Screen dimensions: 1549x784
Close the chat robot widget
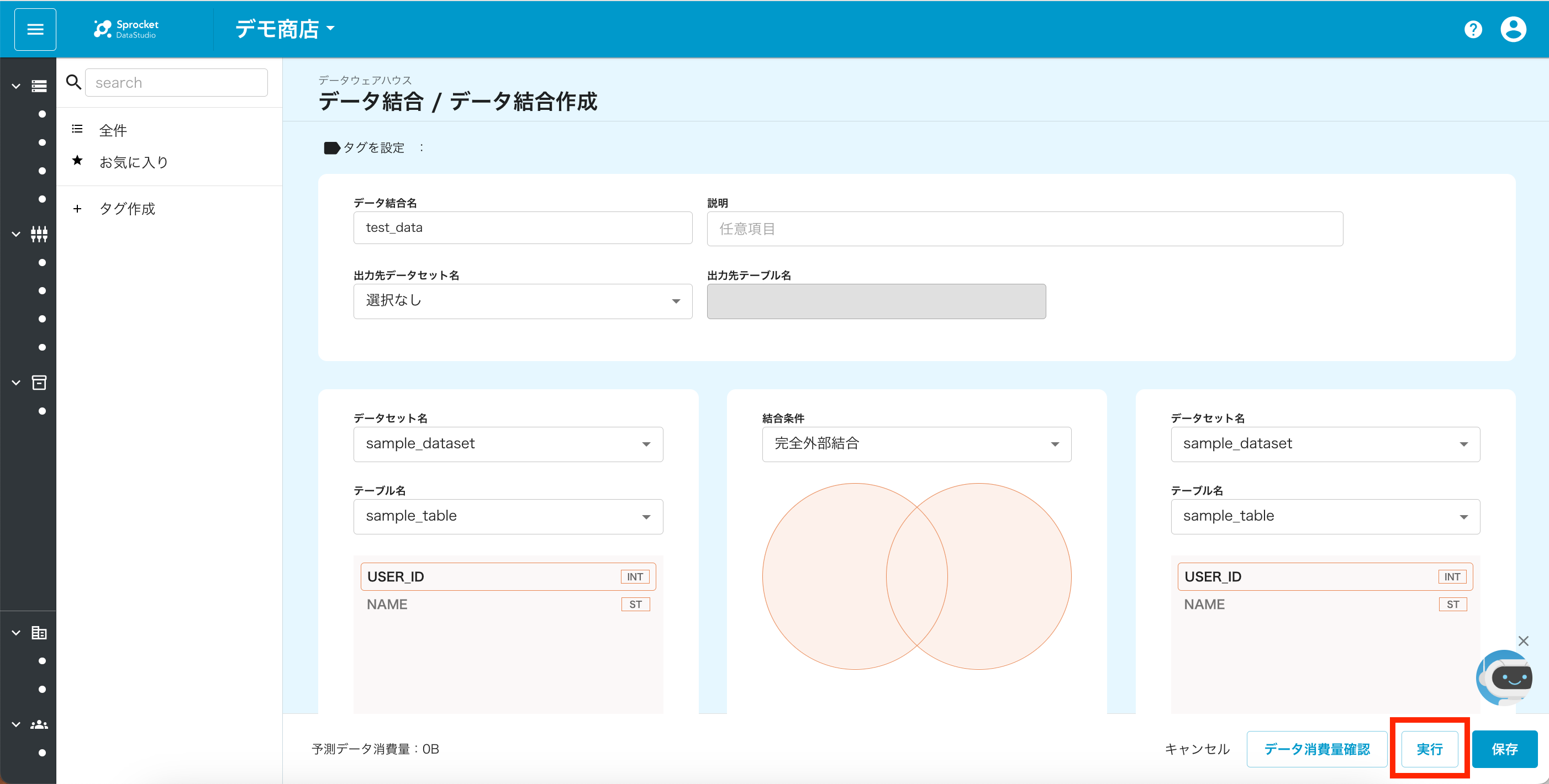1523,641
